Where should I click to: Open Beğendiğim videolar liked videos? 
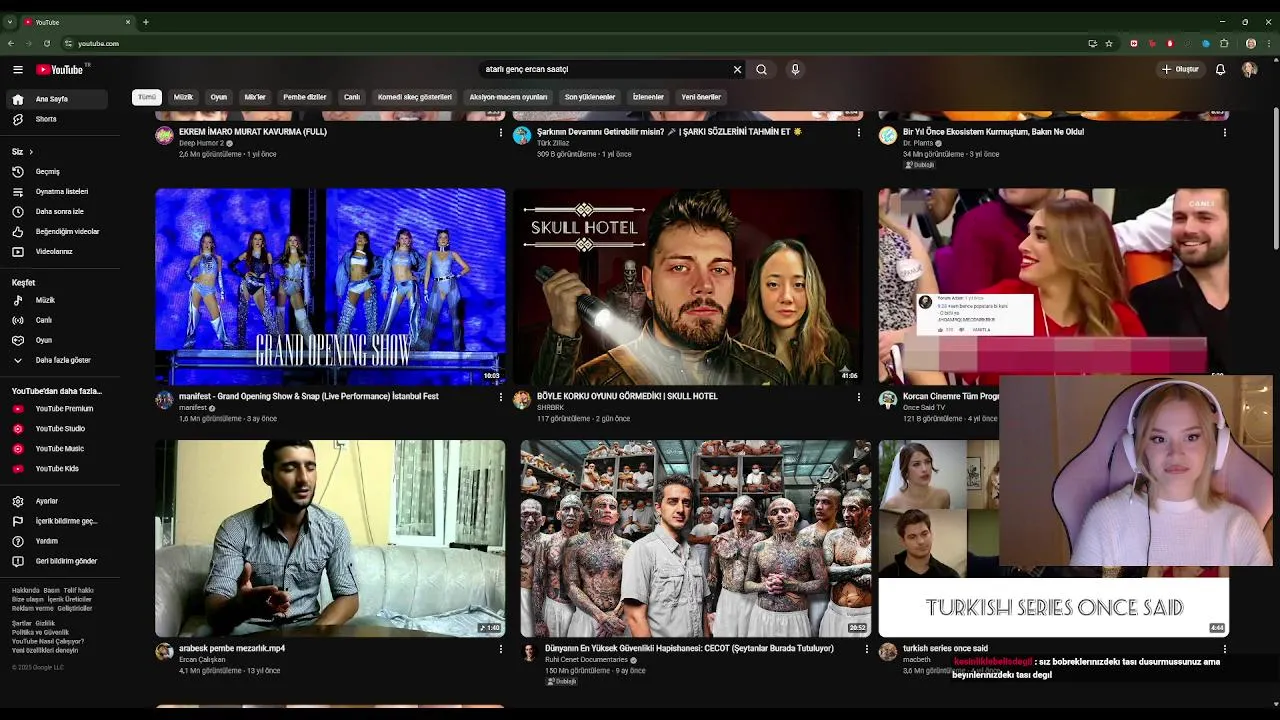[x=58, y=231]
